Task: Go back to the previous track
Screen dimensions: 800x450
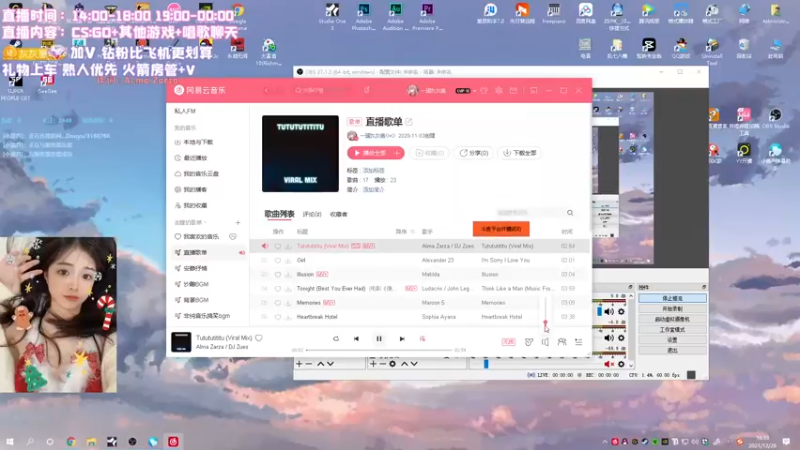Action: coord(356,339)
